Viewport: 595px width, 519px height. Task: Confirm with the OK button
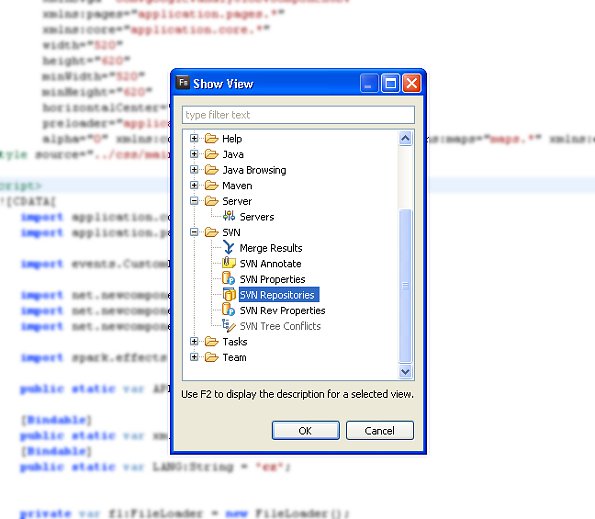click(305, 430)
